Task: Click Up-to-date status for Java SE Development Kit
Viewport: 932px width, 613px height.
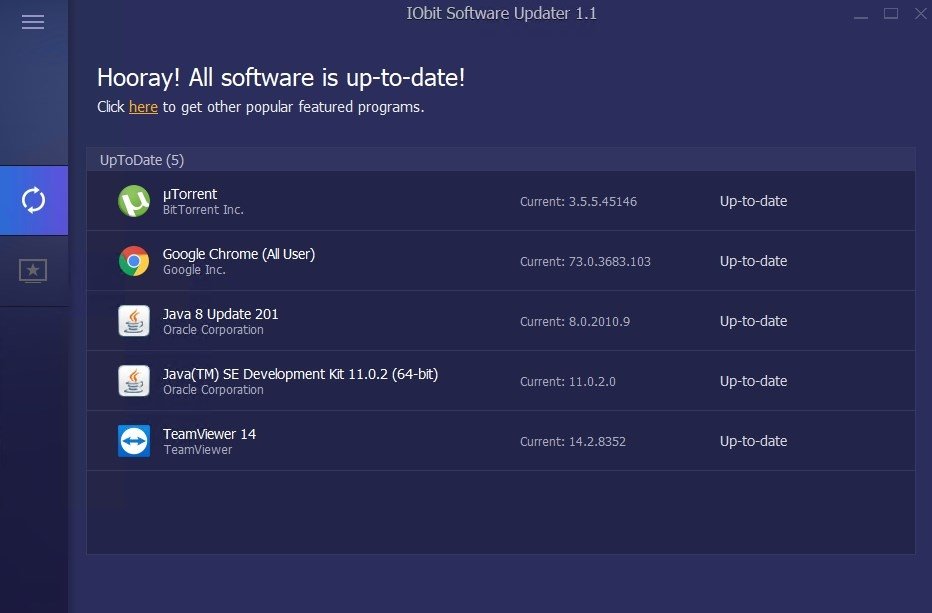Action: point(753,382)
